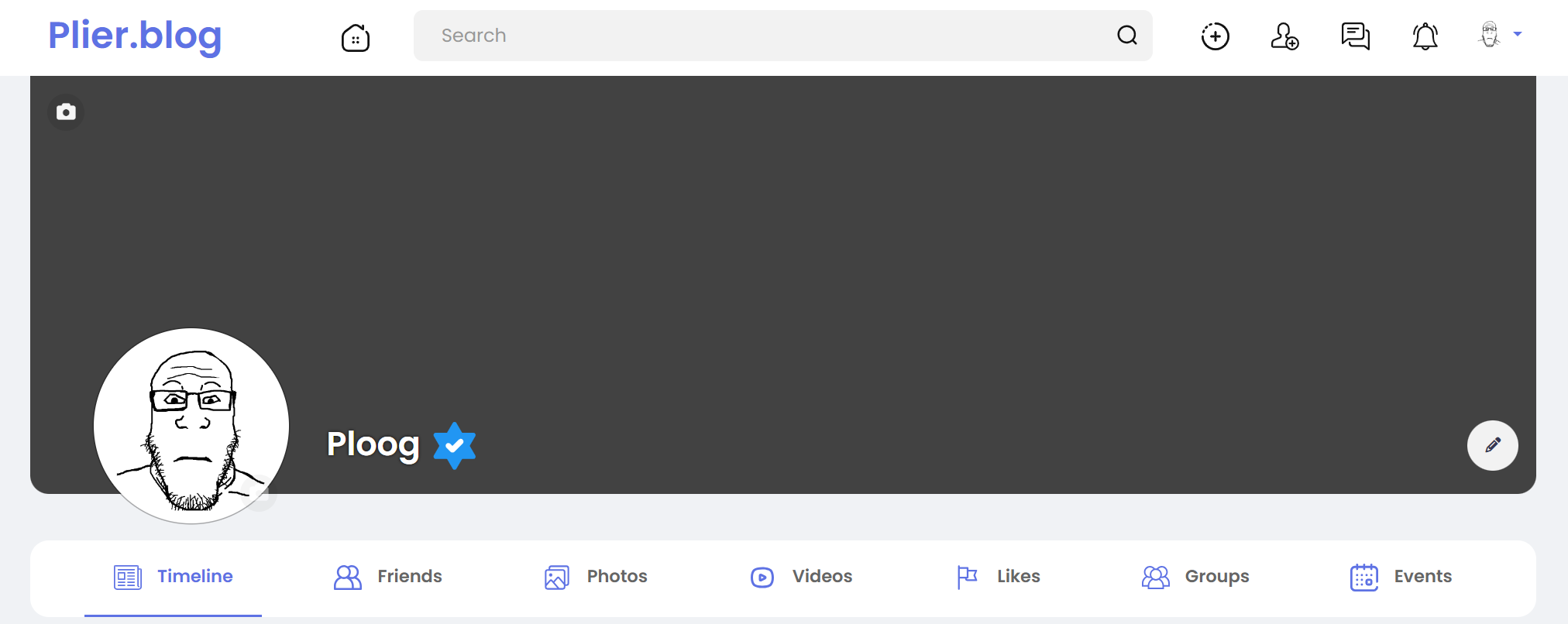Click the home feed icon
Viewport: 1568px width, 624px height.
coord(356,37)
